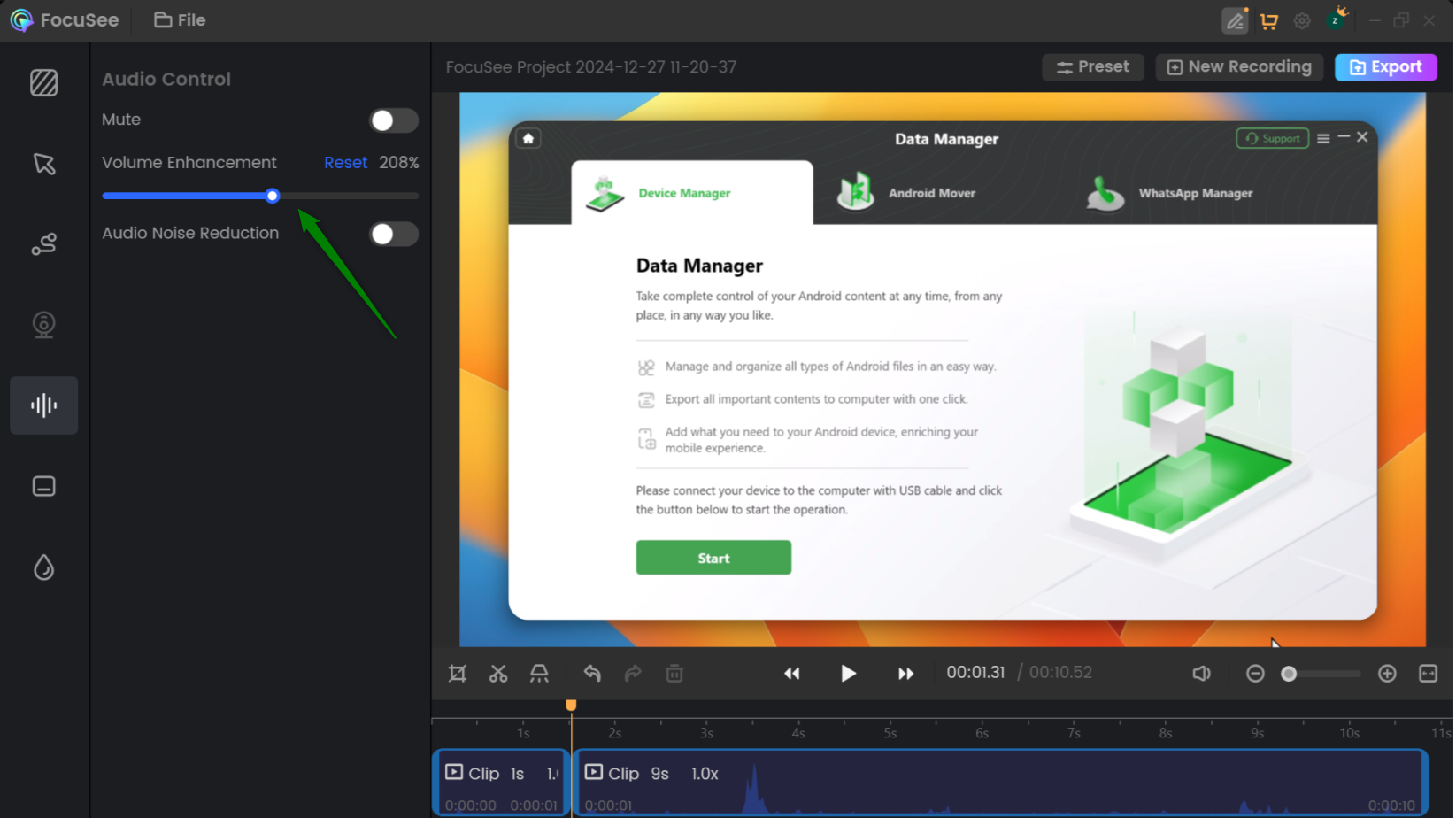This screenshot has width=1456, height=818.
Task: Rewind playback with the double-left arrows
Action: tap(792, 674)
